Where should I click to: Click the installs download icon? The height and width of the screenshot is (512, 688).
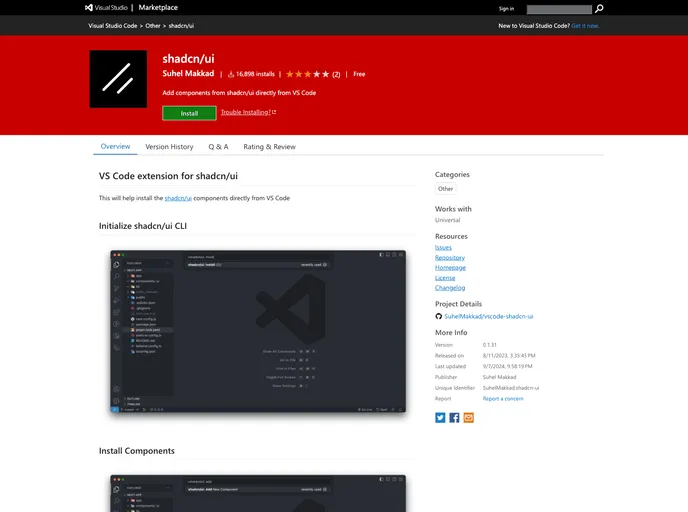pyautogui.click(x=231, y=74)
